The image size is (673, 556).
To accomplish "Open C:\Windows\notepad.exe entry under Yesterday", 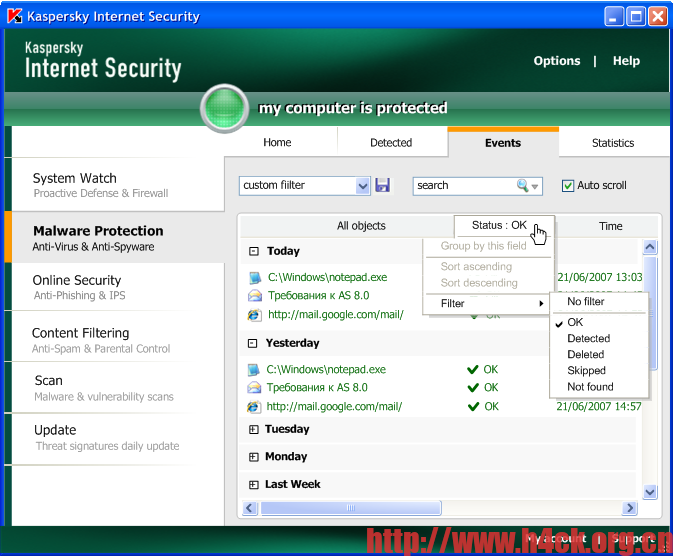I will (326, 370).
